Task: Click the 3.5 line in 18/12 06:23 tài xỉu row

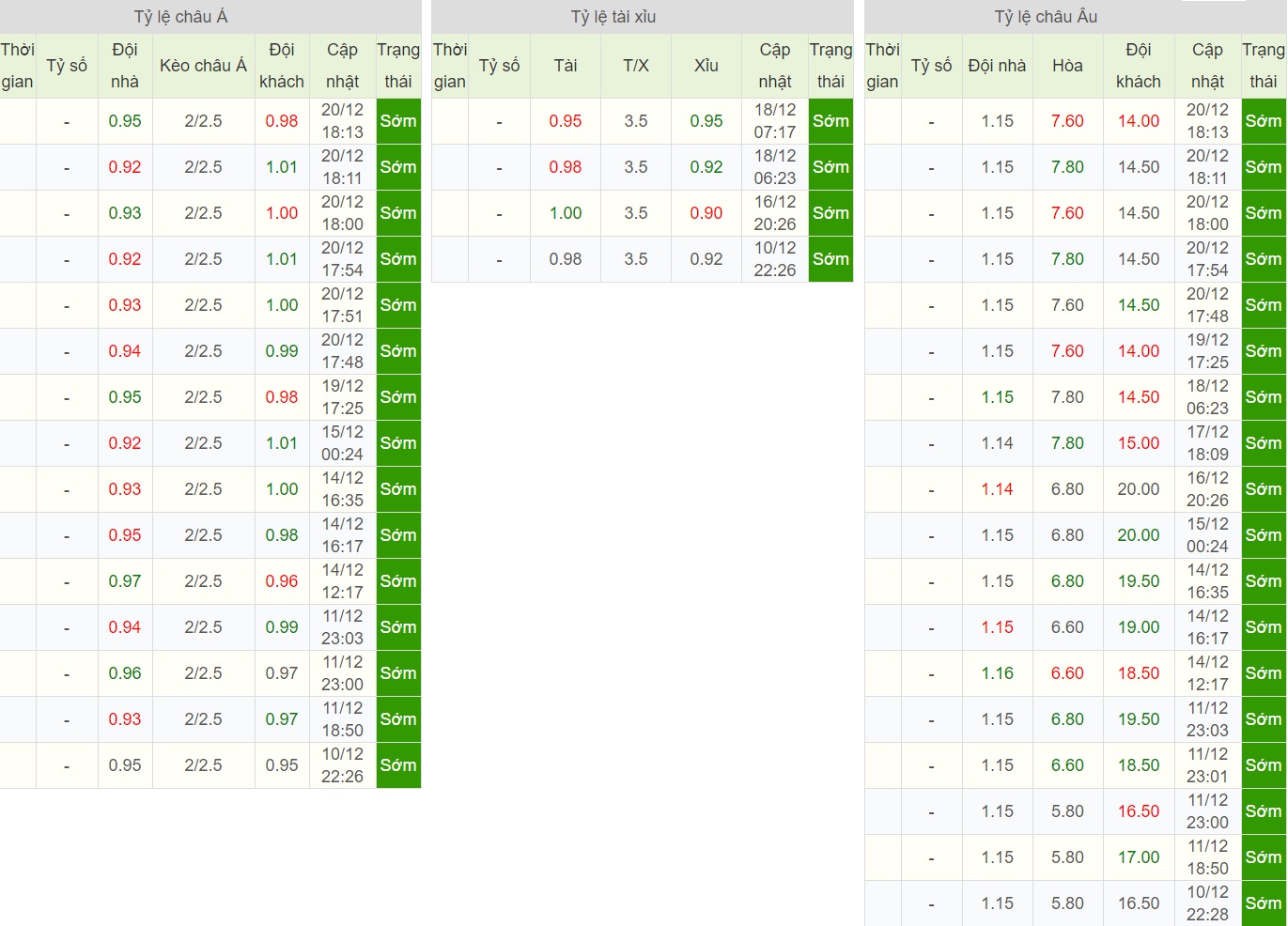Action: point(636,167)
